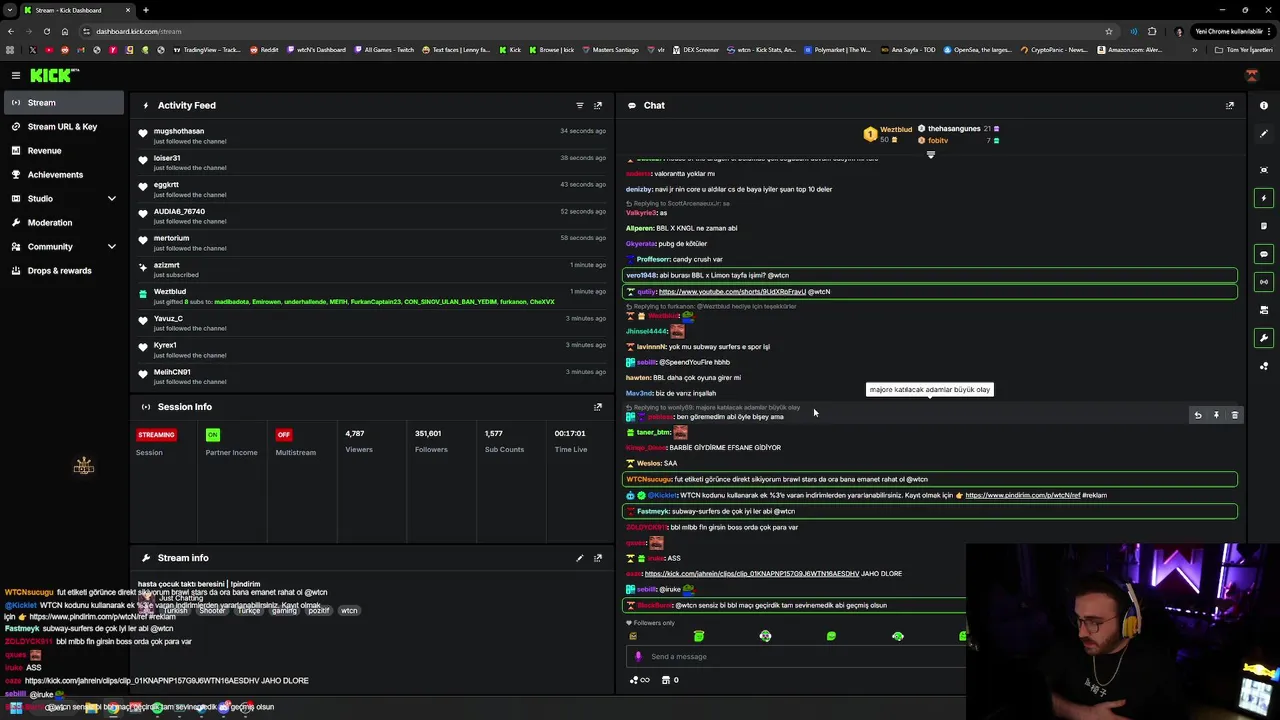
Task: Open the Activity Feed filter icon
Action: pyautogui.click(x=579, y=105)
